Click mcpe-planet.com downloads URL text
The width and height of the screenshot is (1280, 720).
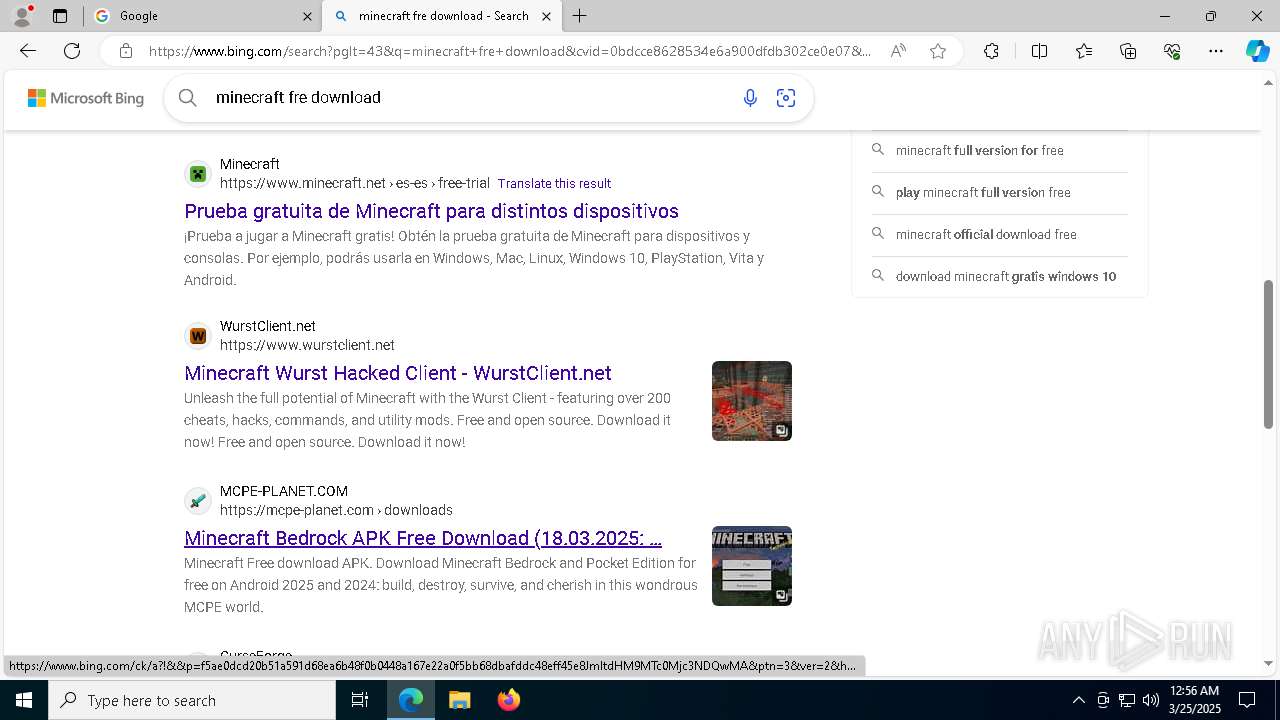pyautogui.click(x=336, y=510)
